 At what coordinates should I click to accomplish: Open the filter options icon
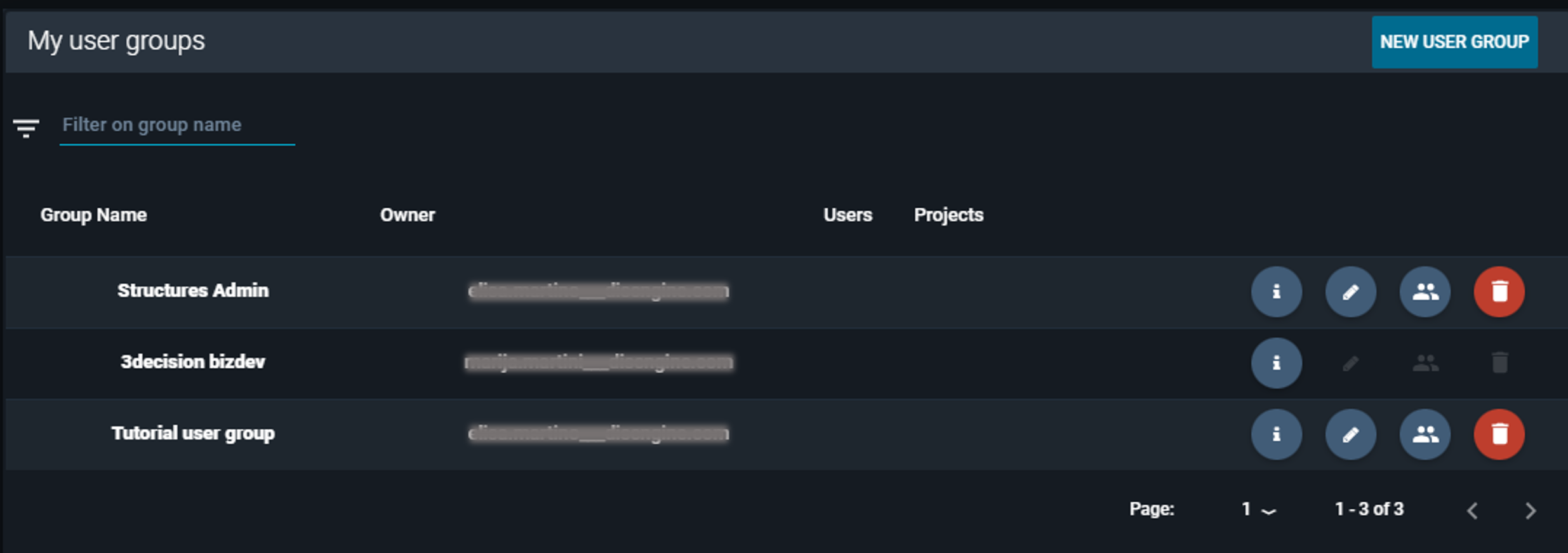coord(26,127)
